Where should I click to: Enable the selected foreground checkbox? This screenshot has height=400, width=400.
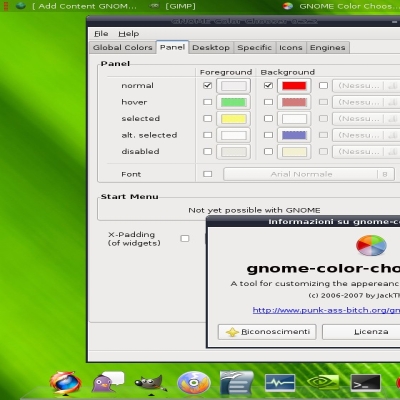(207, 118)
